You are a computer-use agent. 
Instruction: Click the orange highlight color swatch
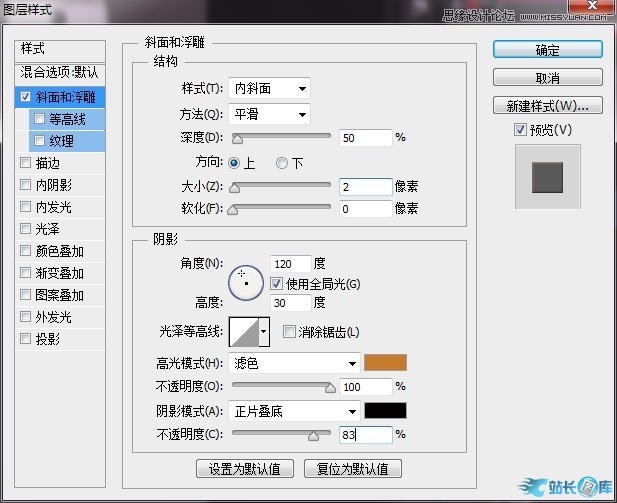click(386, 363)
